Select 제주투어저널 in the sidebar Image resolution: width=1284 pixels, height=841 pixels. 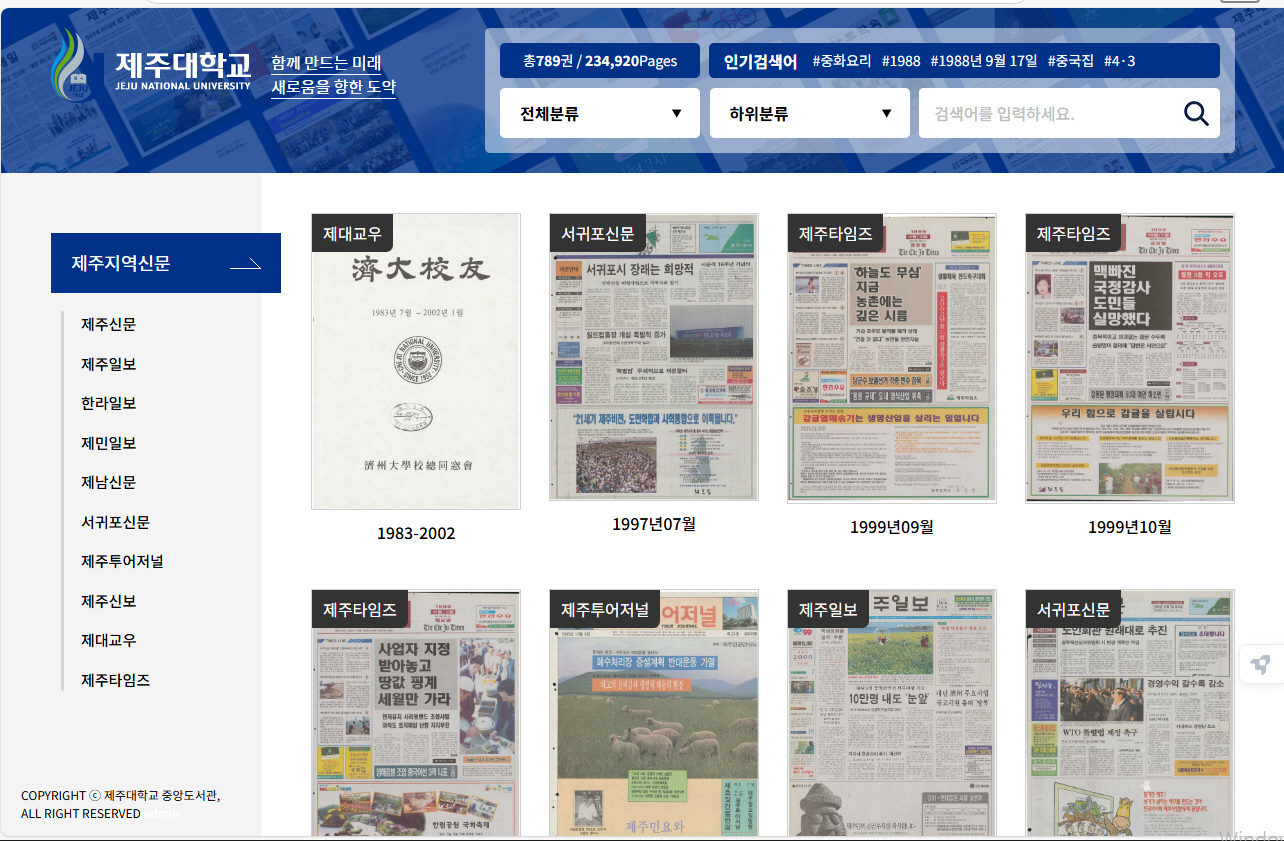pyautogui.click(x=122, y=561)
